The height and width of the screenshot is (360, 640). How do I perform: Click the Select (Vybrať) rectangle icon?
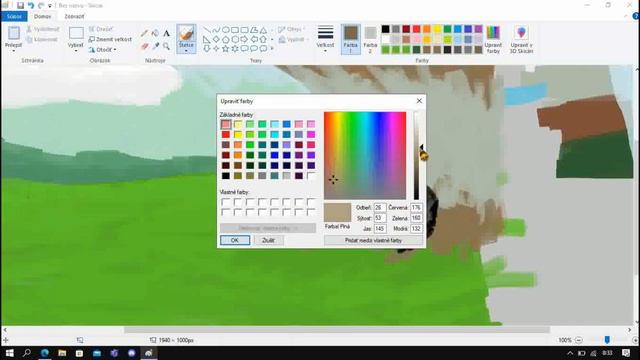tap(76, 33)
